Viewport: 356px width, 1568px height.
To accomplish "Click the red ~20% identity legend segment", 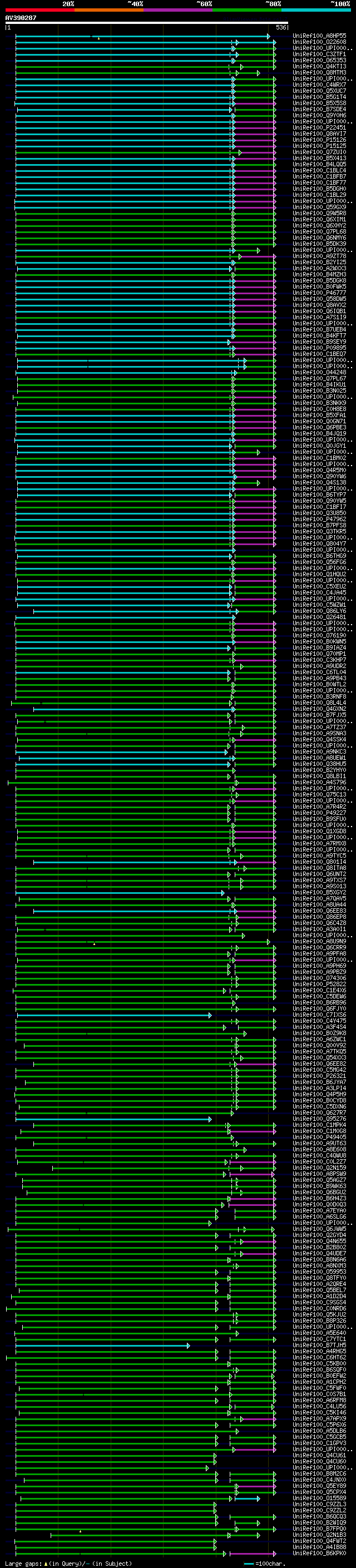I will coord(39,10).
